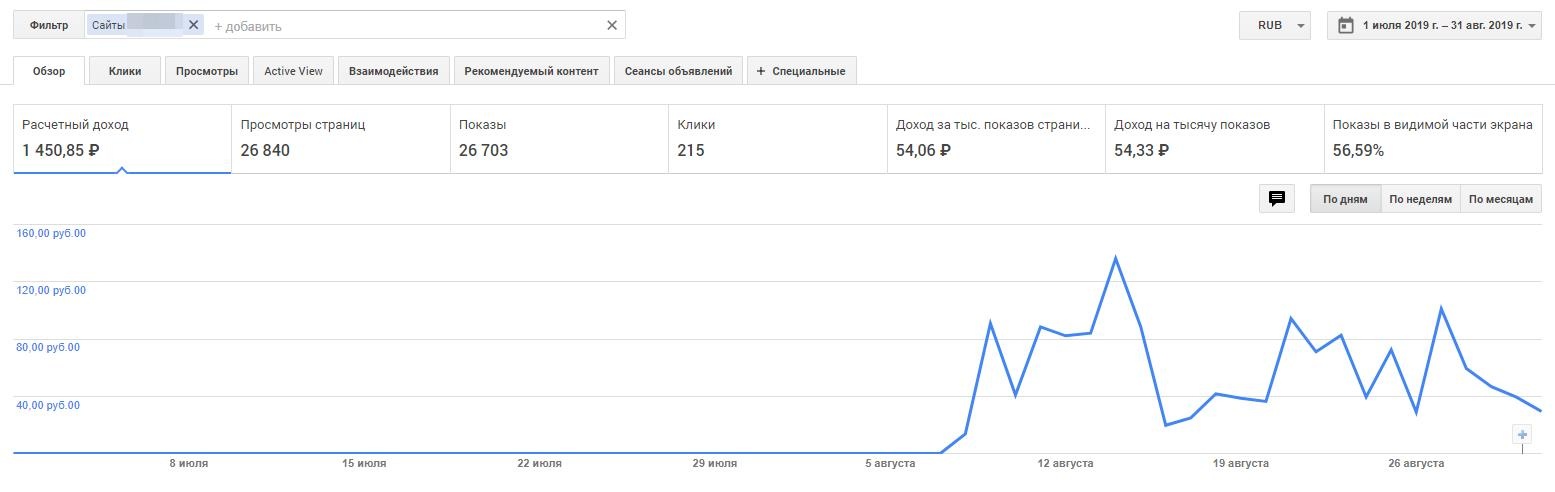Switch to the Просмотры tab

tap(207, 71)
